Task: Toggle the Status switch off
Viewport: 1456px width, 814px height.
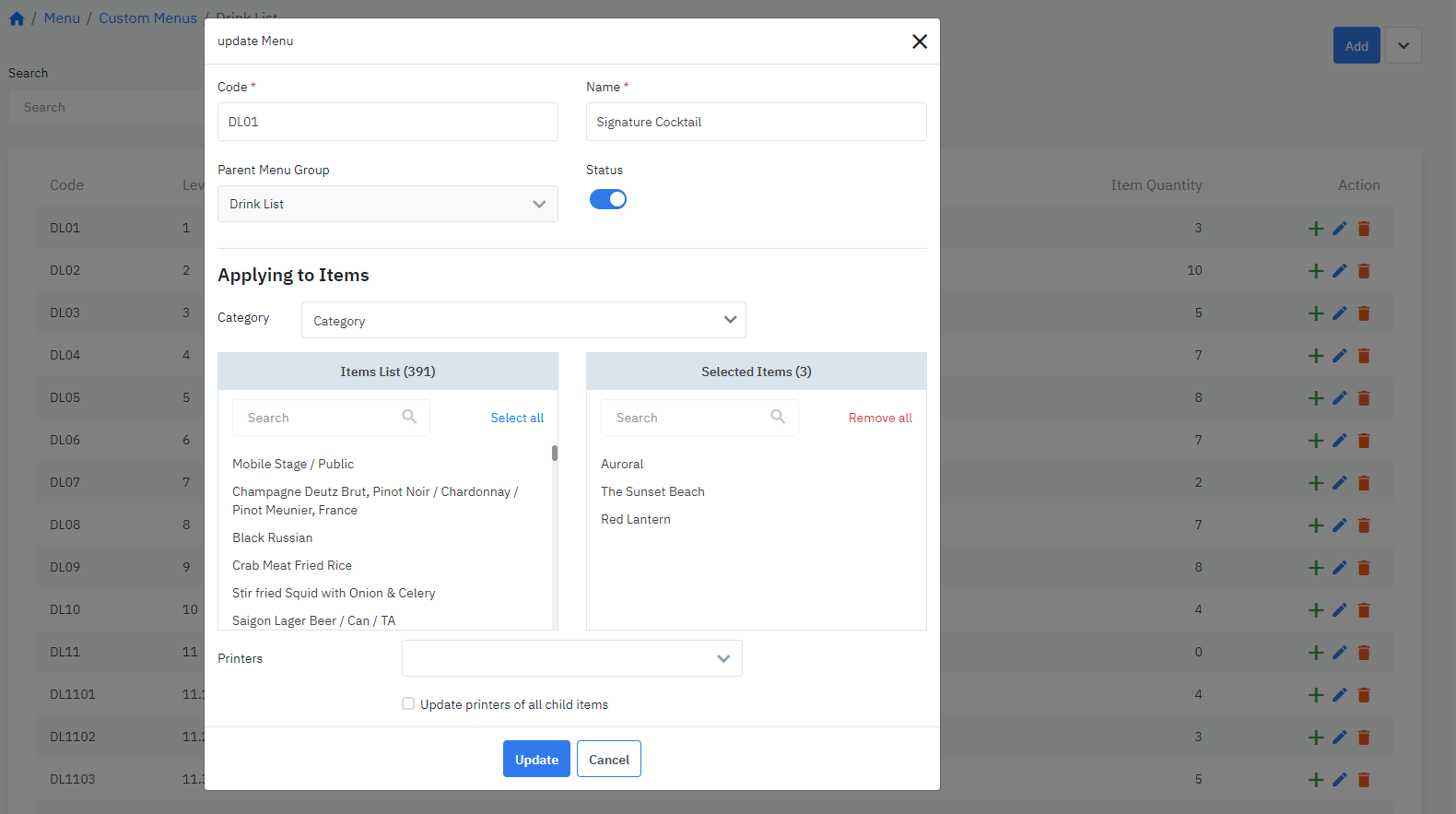Action: point(608,199)
